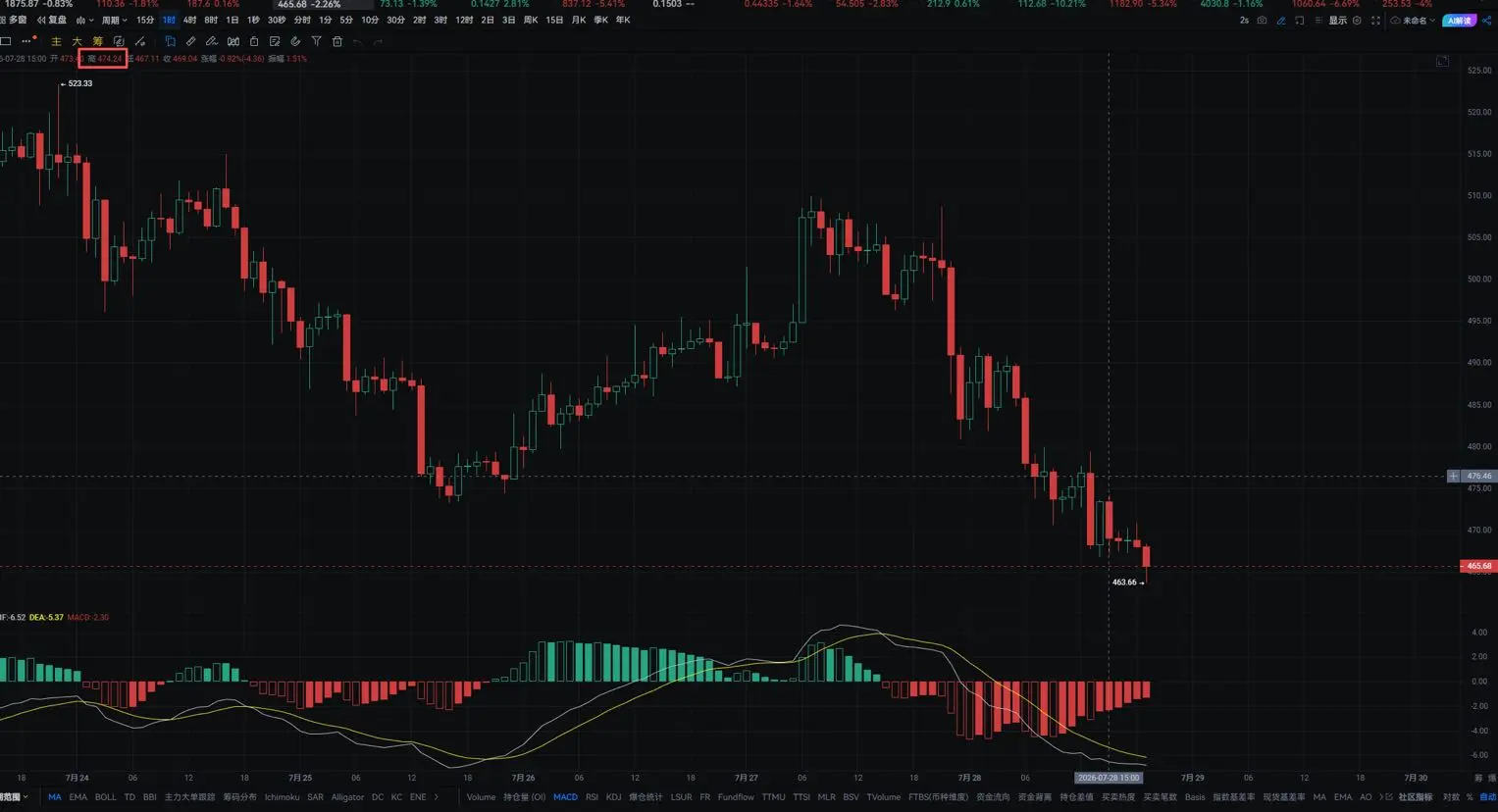Enable the SAR indicator

tap(315, 797)
